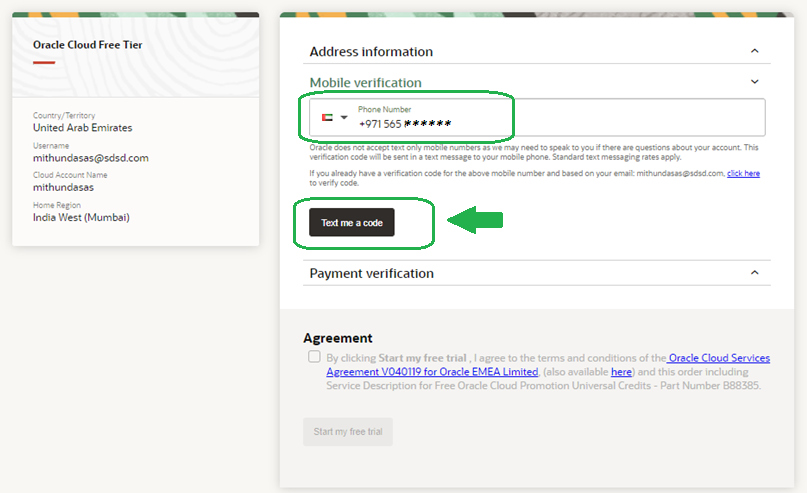Click the Start my free trial button
Screen dimensions: 807x493
[348, 431]
